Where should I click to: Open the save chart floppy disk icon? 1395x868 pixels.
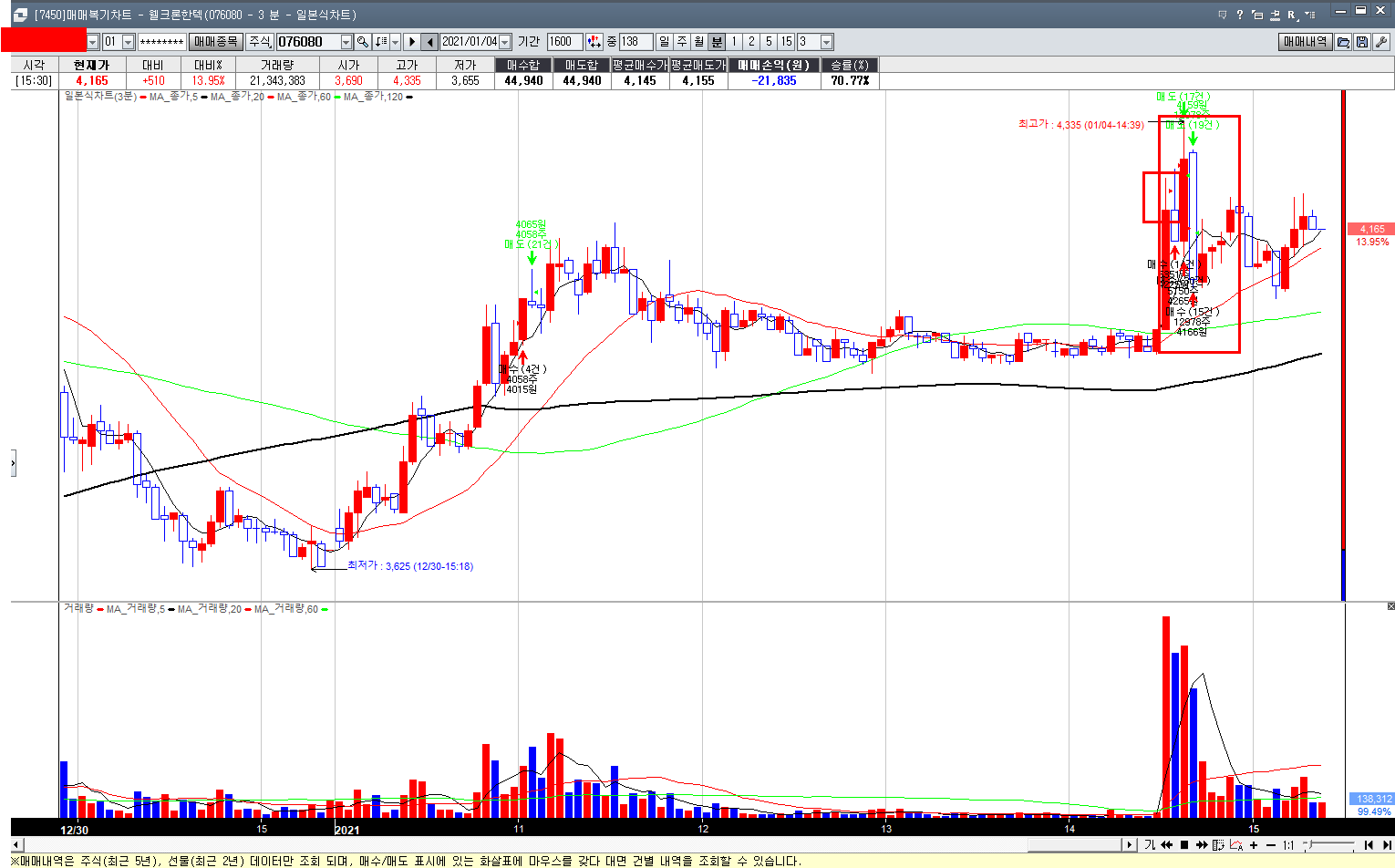click(x=1361, y=42)
